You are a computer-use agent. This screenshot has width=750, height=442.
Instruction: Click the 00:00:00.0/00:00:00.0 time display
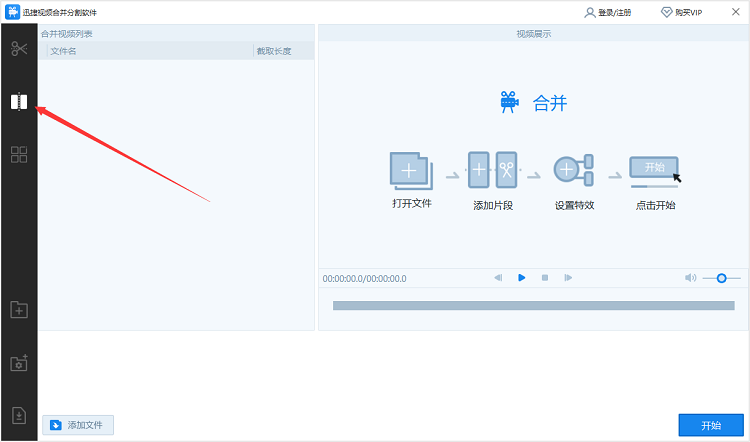pos(364,278)
